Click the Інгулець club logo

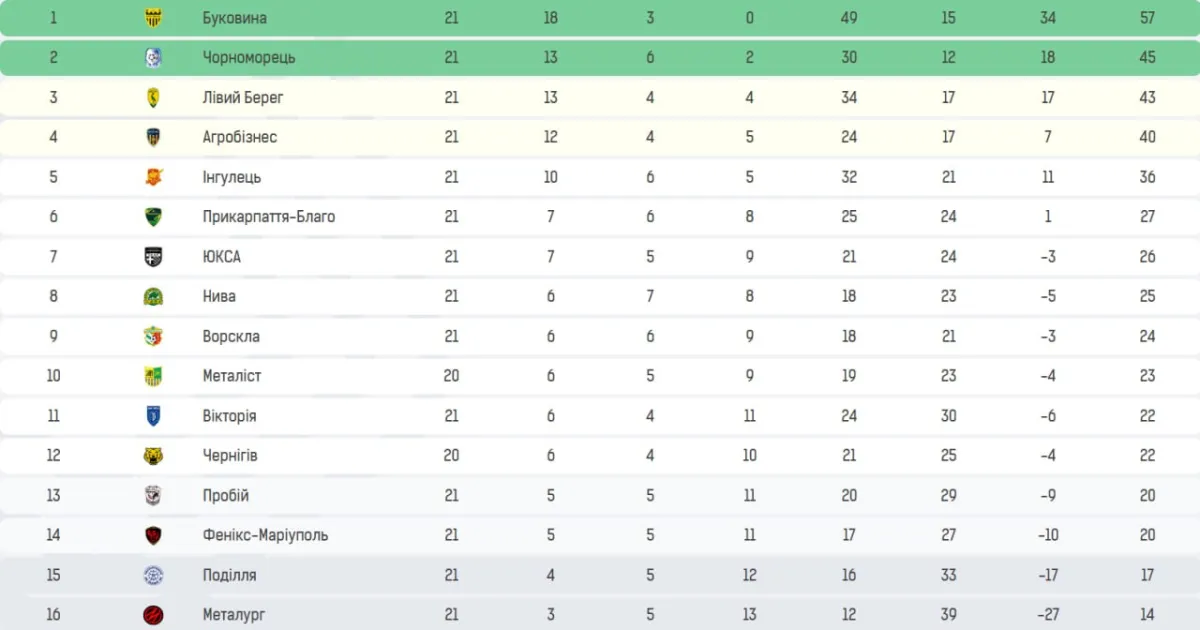[x=153, y=177]
